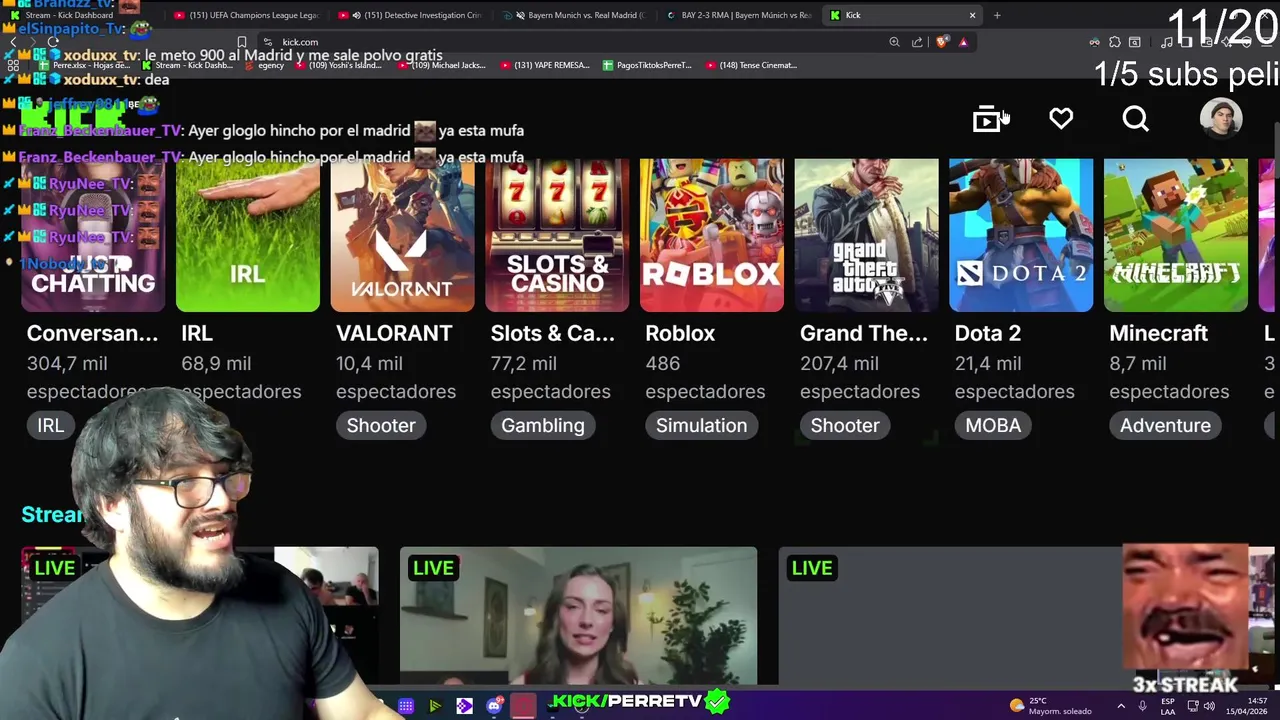Open the Michael Jacks bookmark

(x=441, y=65)
